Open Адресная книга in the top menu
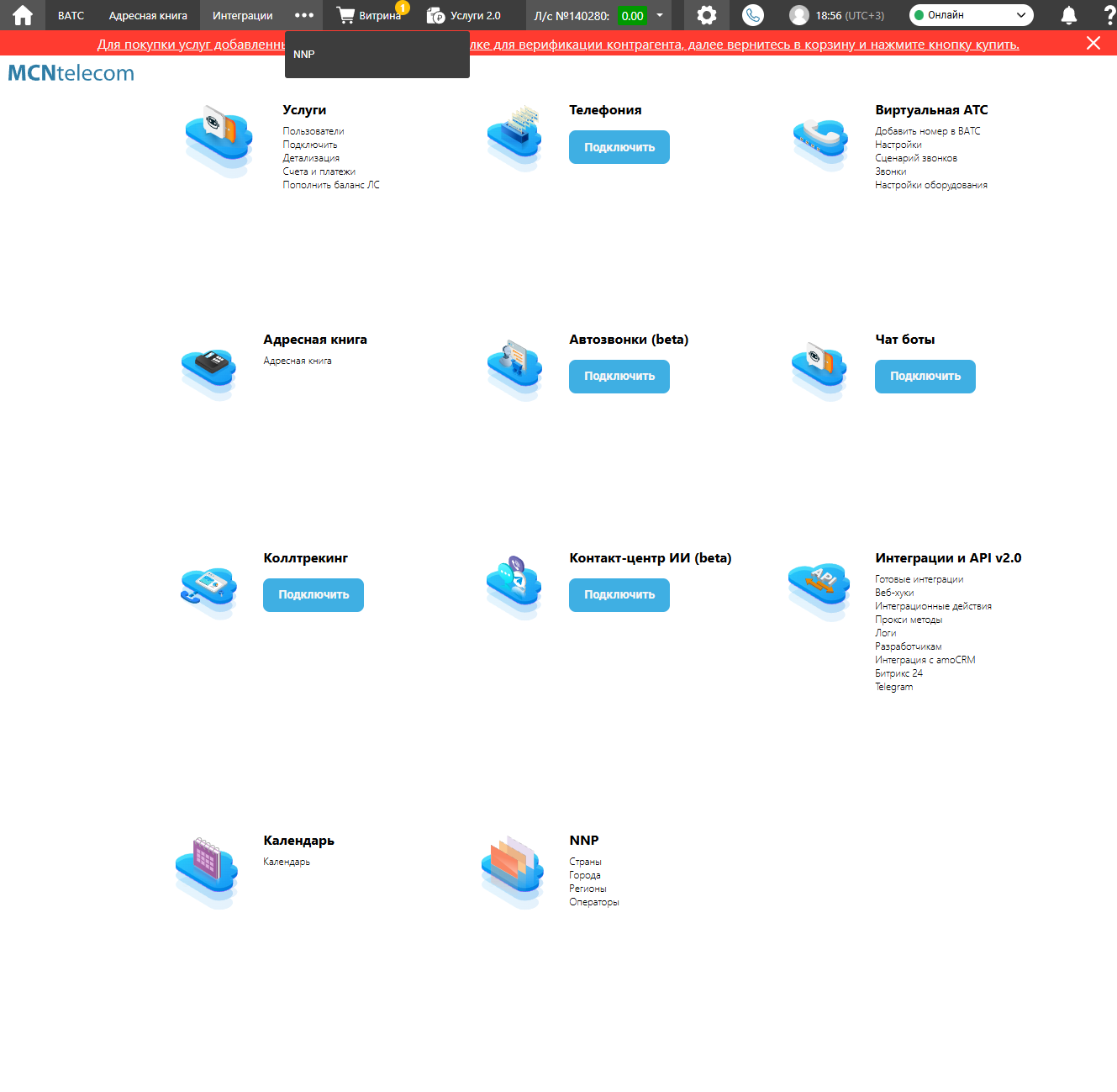 click(148, 15)
